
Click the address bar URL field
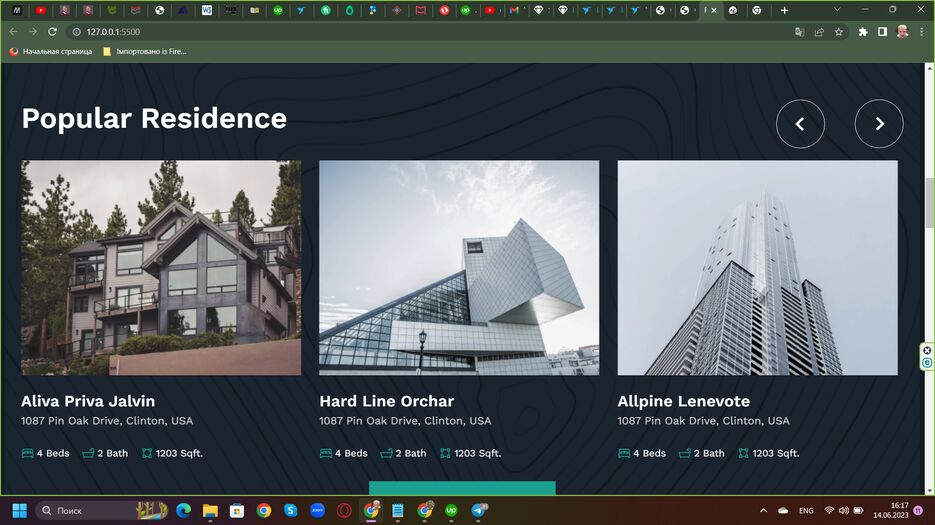(429, 32)
